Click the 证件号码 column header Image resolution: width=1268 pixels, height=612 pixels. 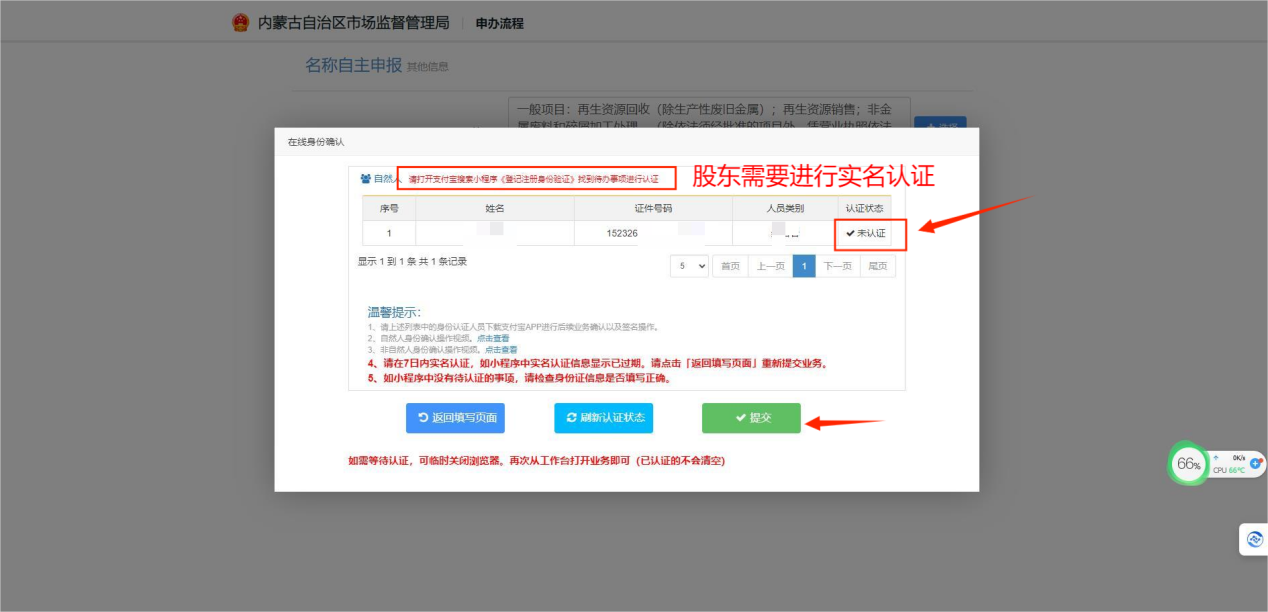click(653, 208)
